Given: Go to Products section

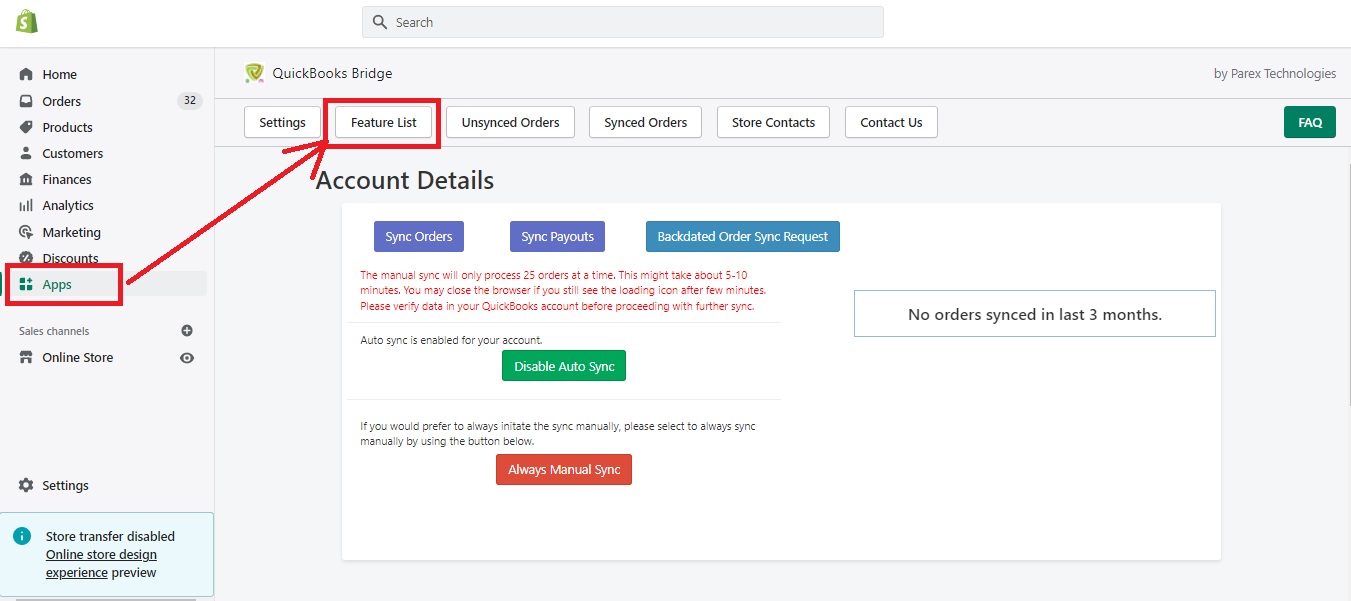Looking at the screenshot, I should pyautogui.click(x=67, y=127).
